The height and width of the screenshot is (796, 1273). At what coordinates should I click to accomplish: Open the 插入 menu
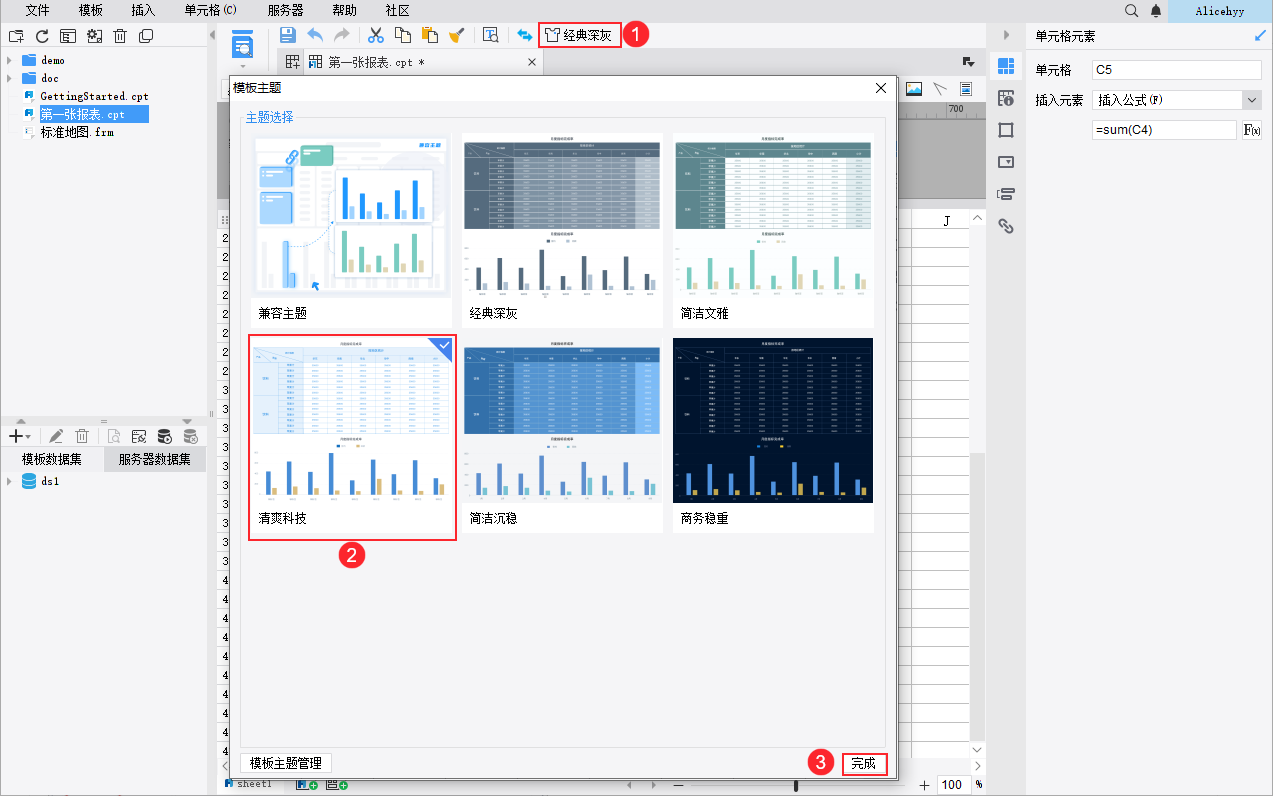[x=143, y=10]
